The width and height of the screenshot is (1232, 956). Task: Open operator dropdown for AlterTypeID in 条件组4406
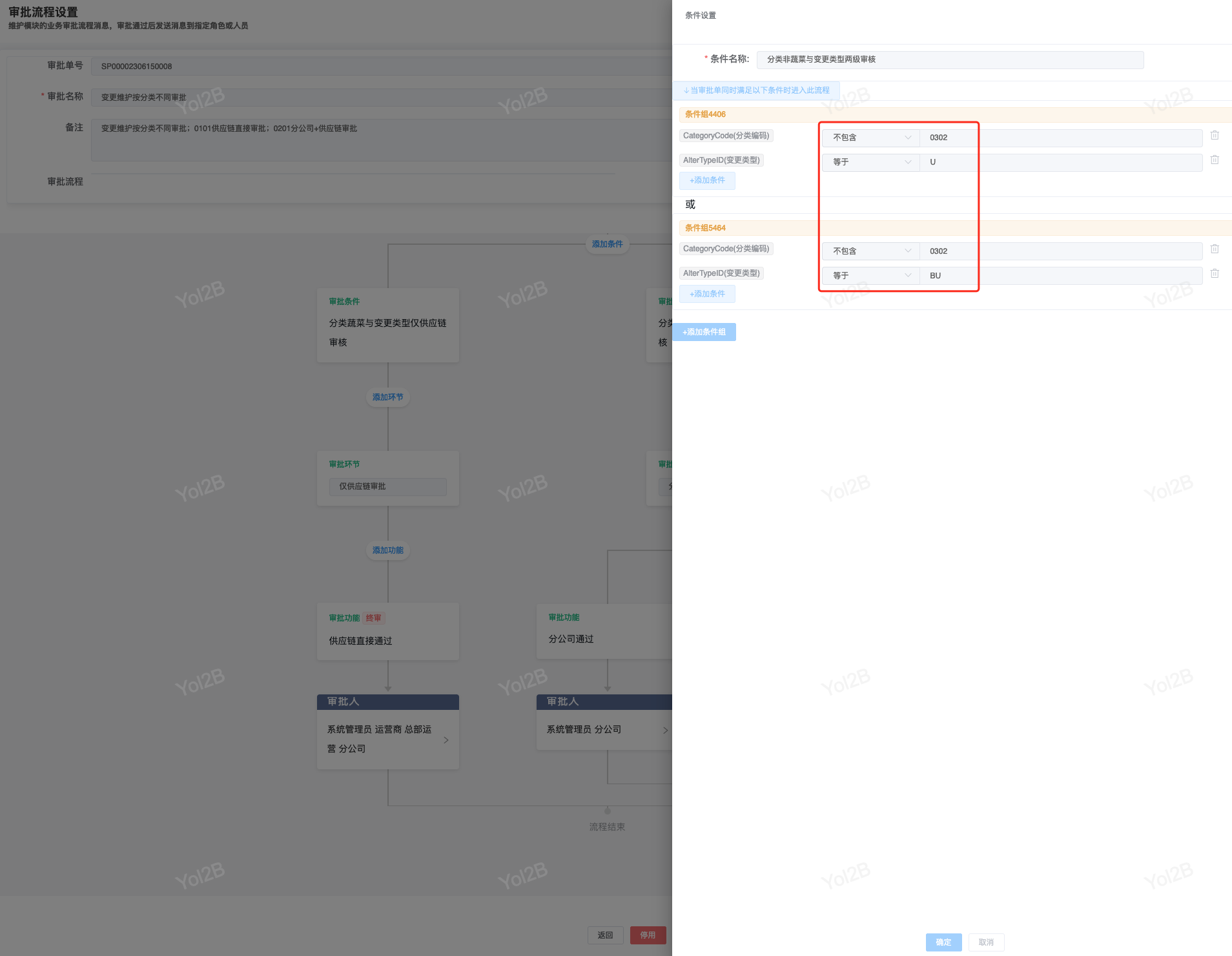click(871, 162)
